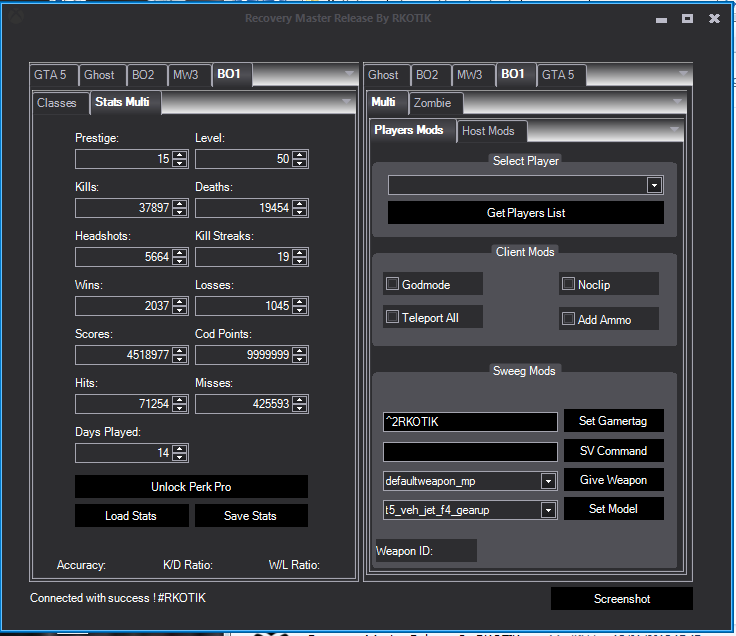Increase the Days Played value with up arrow
The height and width of the screenshot is (636, 736).
tap(179, 449)
